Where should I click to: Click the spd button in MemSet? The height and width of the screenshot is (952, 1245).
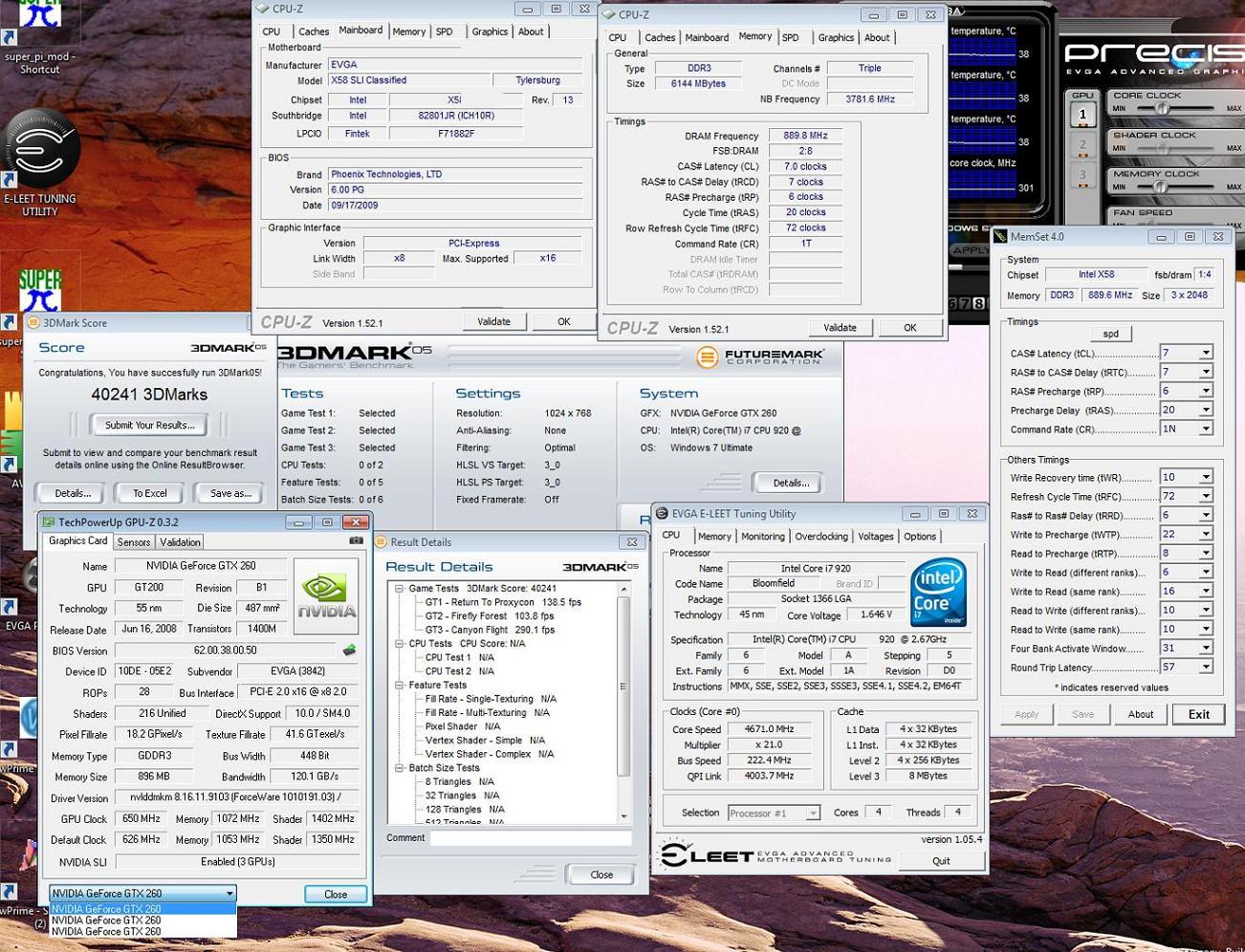click(1110, 334)
